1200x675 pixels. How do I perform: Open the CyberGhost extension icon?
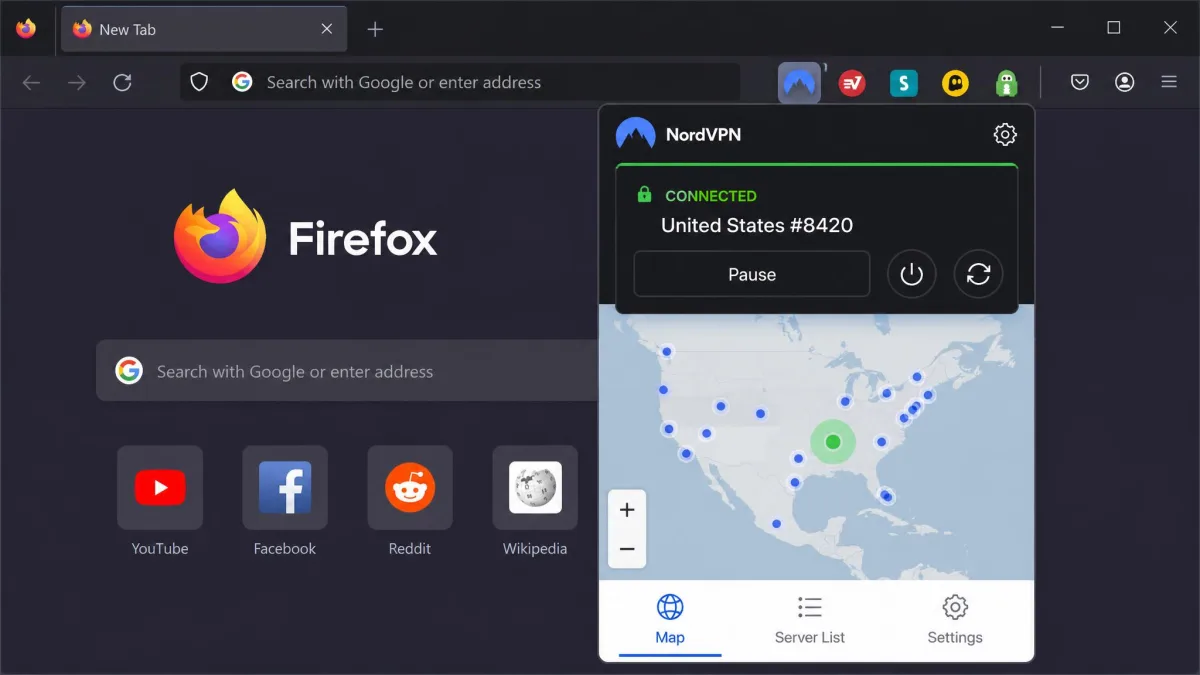click(x=955, y=83)
